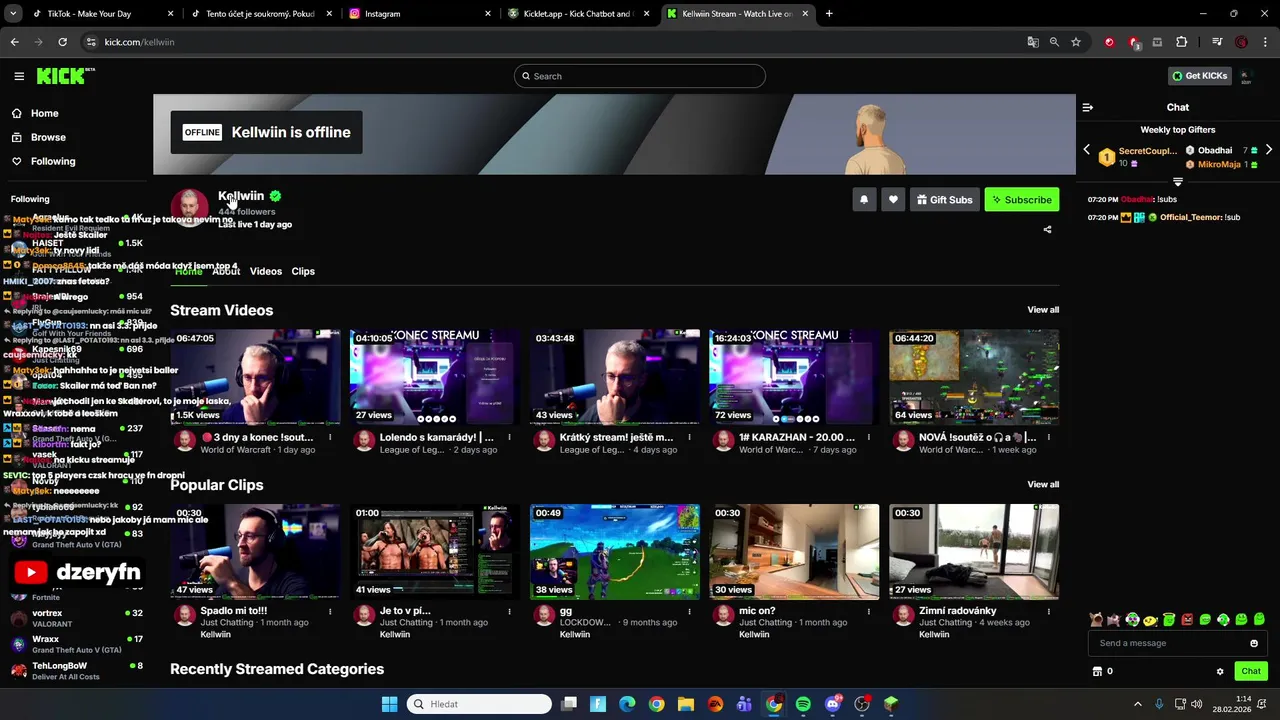The height and width of the screenshot is (720, 1280).
Task: Open options menu for 'mic on?' clip
Action: (x=869, y=611)
